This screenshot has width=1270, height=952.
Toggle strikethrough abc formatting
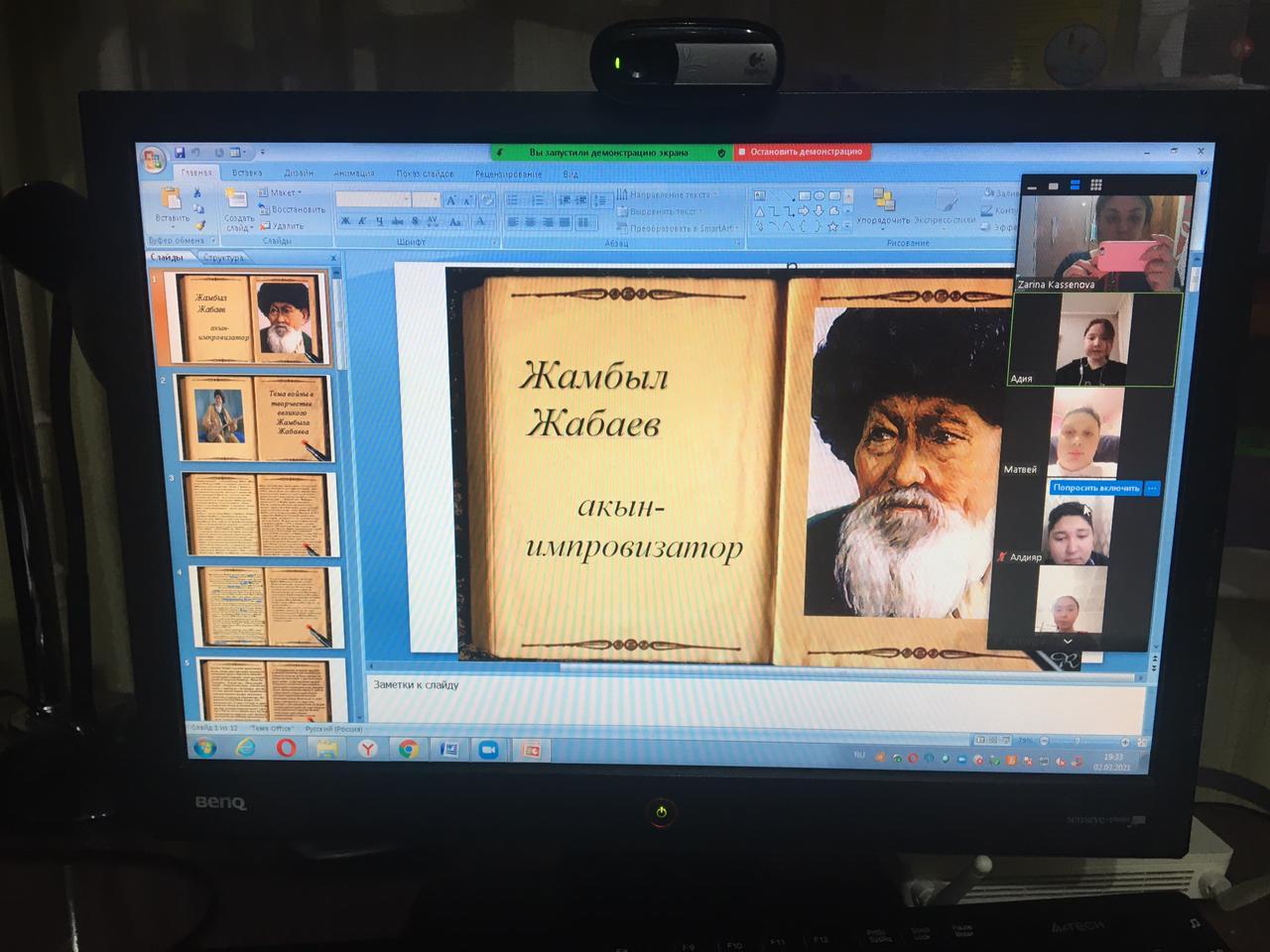[397, 221]
